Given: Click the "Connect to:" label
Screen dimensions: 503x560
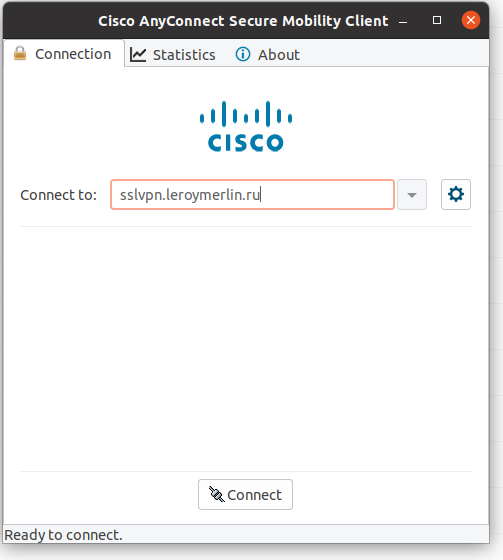Looking at the screenshot, I should pos(59,195).
